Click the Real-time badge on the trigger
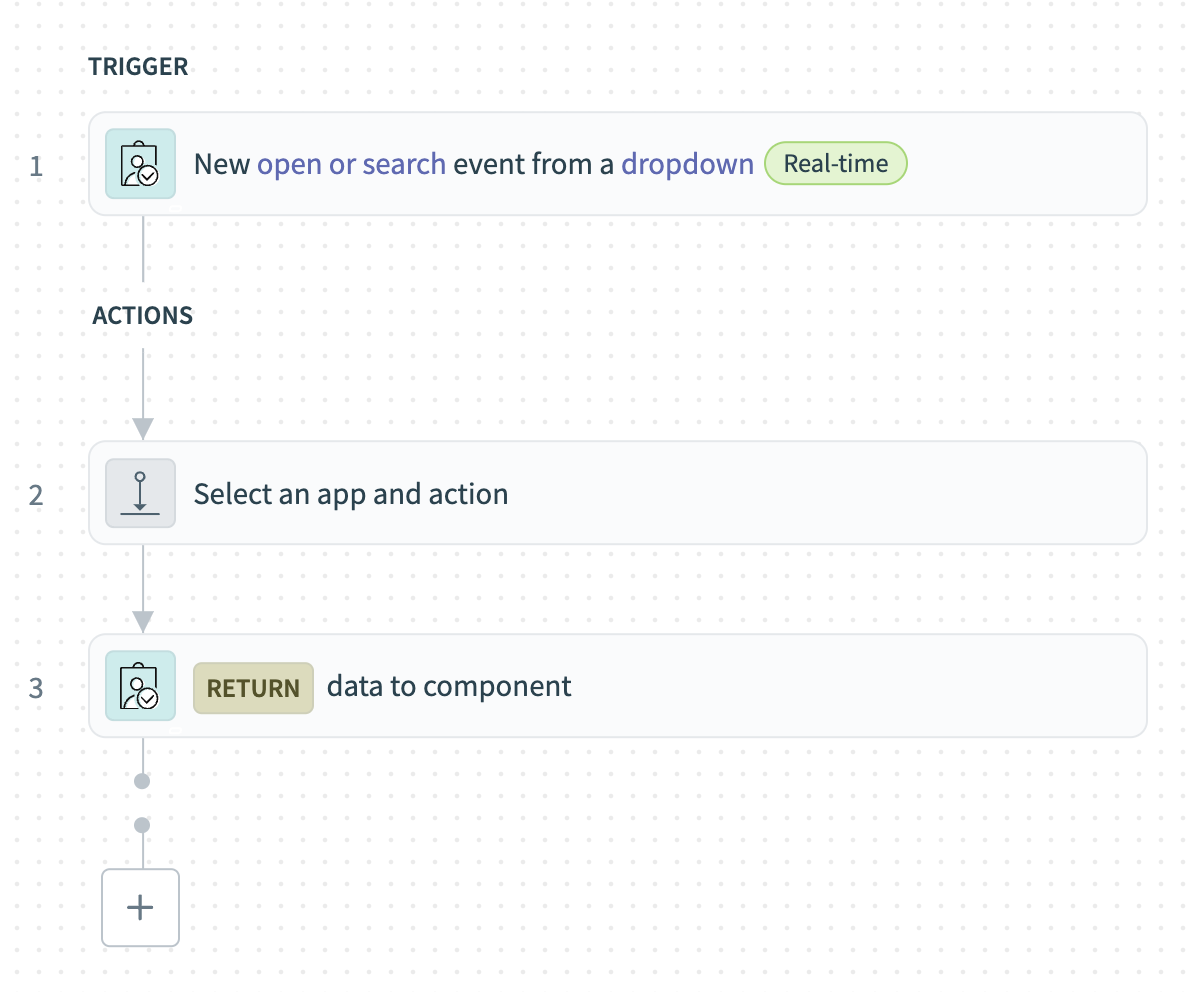The width and height of the screenshot is (1198, 992). pos(835,164)
